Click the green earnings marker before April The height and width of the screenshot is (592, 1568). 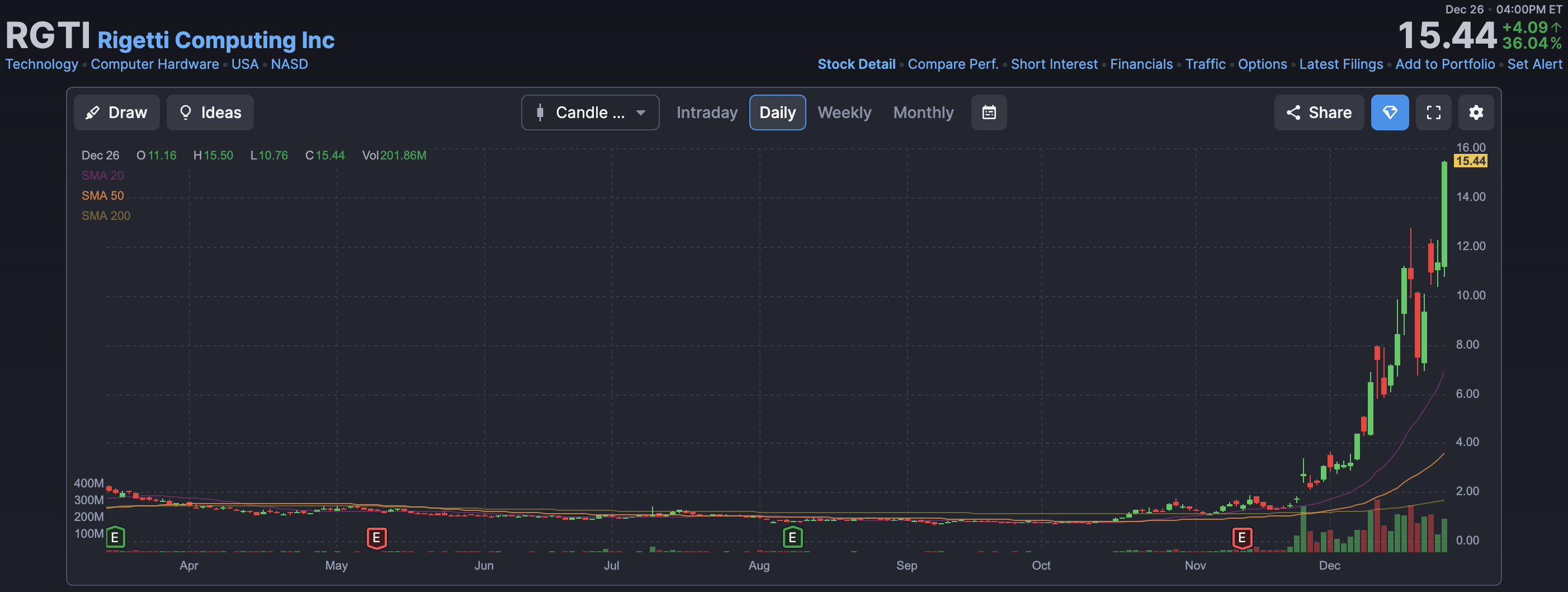(x=115, y=538)
